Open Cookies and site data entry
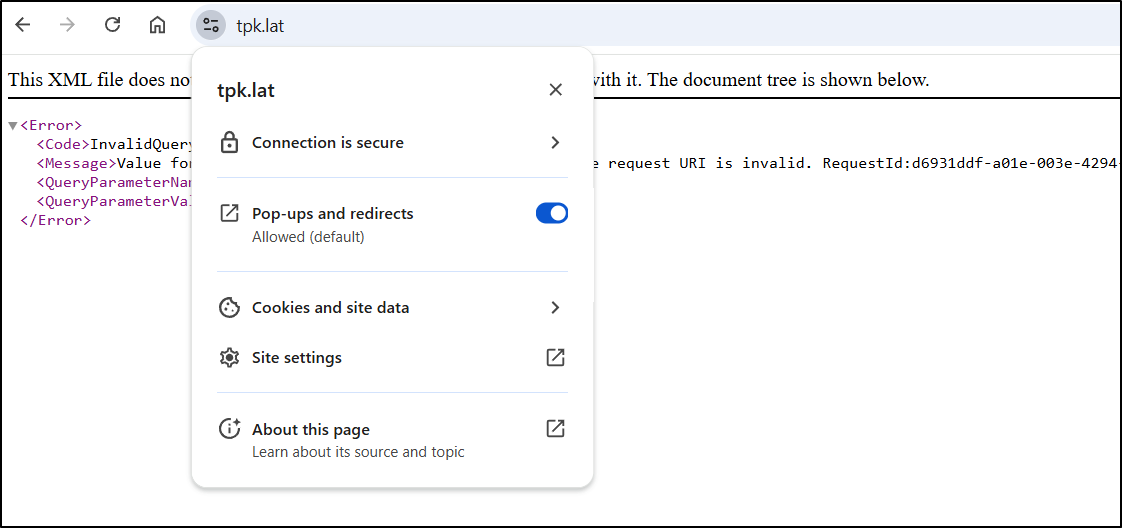This screenshot has height=528, width=1122. click(330, 308)
